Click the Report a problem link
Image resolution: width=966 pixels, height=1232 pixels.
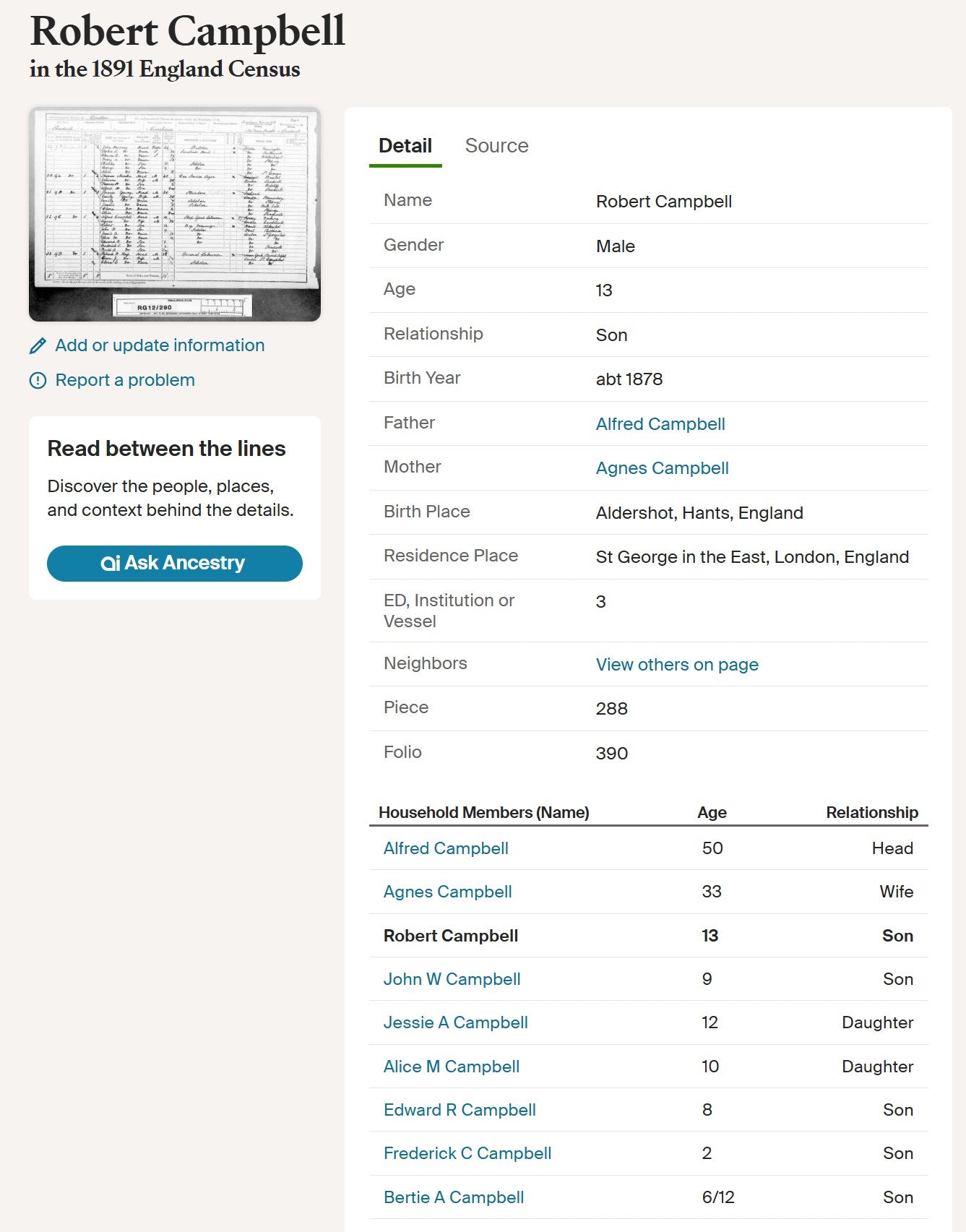[125, 380]
